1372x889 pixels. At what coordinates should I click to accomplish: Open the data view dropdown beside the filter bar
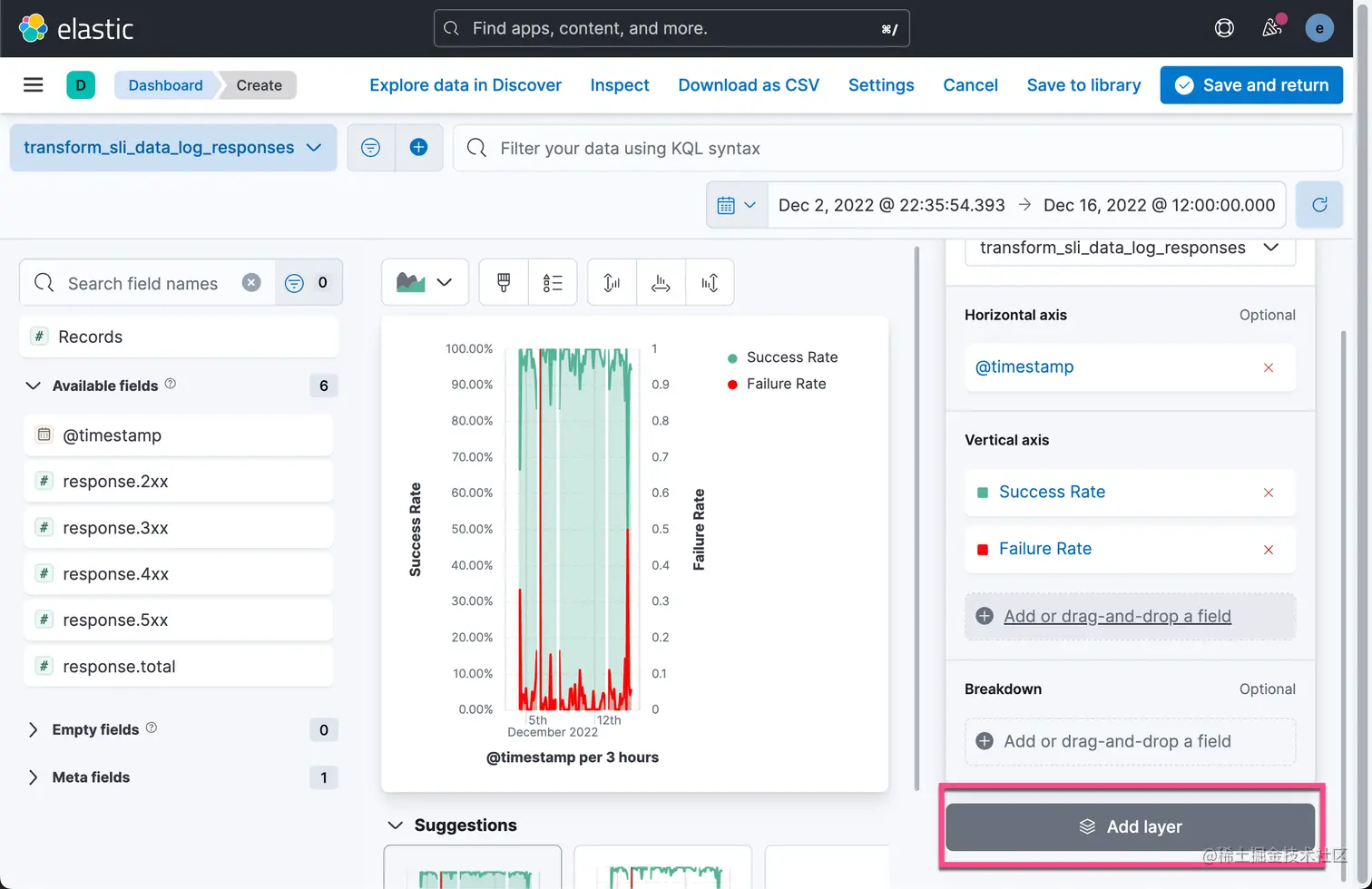(173, 148)
